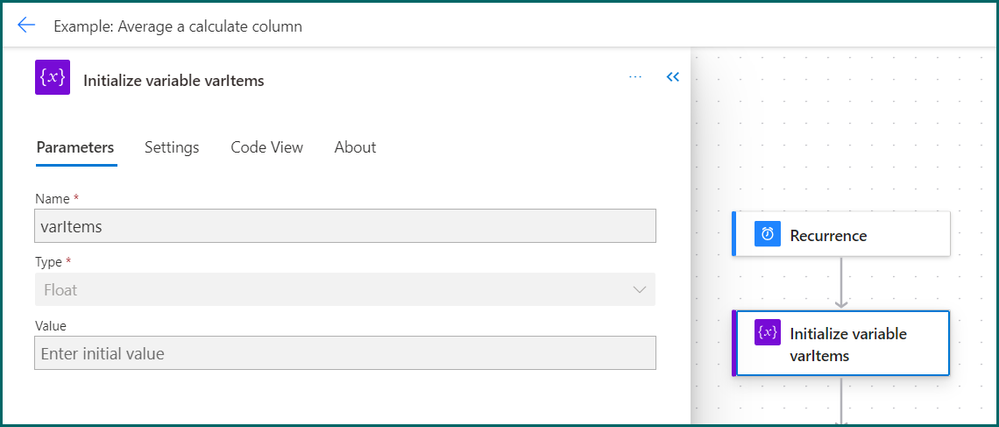Collapse the panel with double chevron
The image size is (999, 427).
point(673,77)
